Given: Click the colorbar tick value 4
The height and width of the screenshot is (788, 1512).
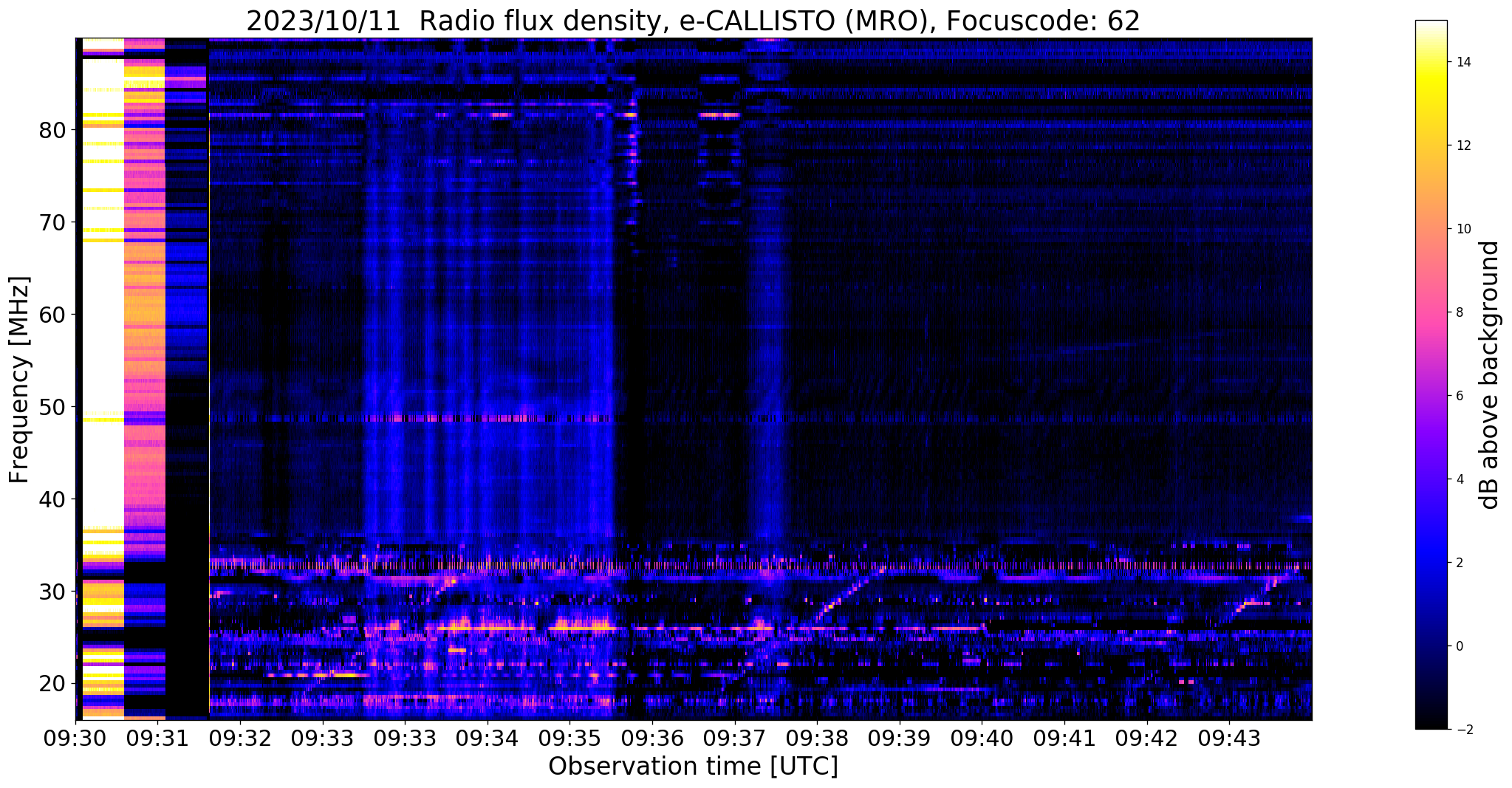Looking at the screenshot, I should point(1459,479).
